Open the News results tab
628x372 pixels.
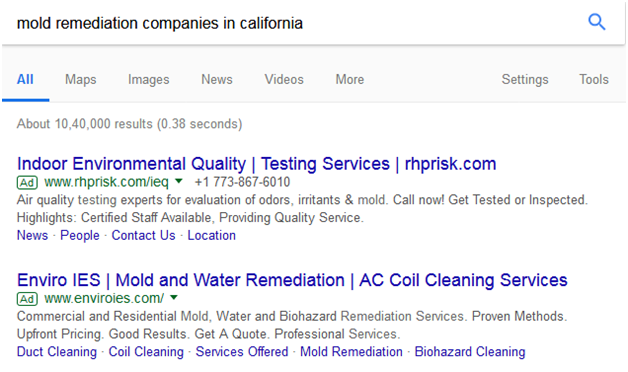point(217,79)
